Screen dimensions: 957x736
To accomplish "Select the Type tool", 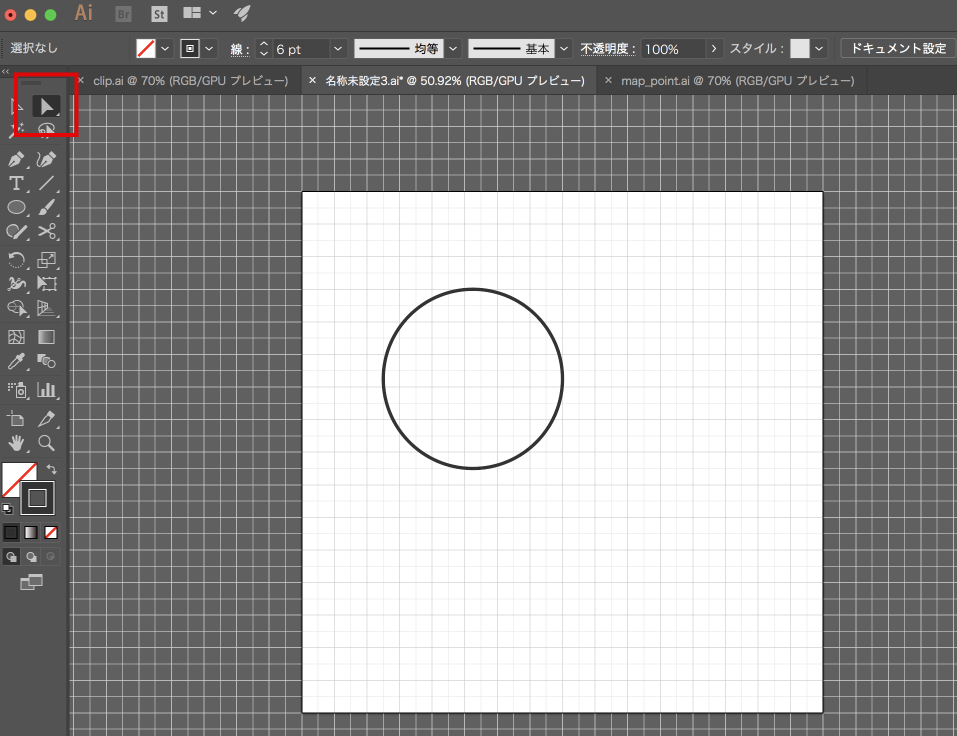I will click(16, 183).
